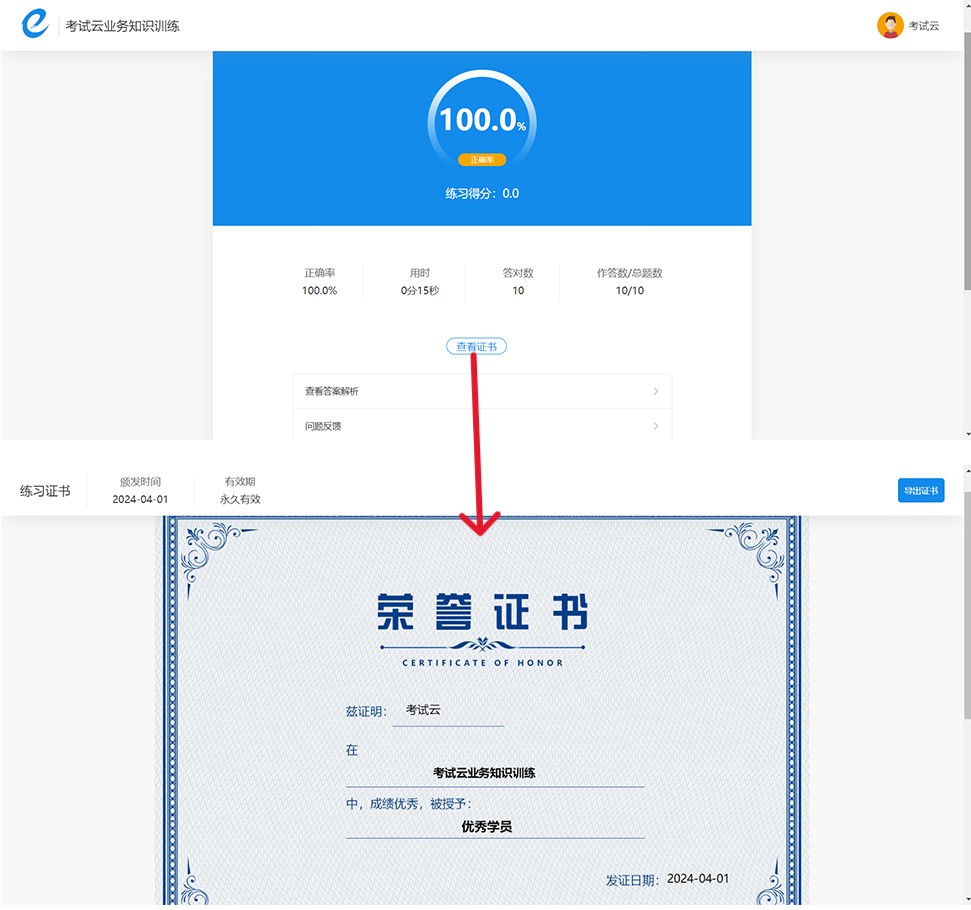Screen dimensions: 971x910
Task: Open the 问题反馈 list row
Action: point(481,426)
